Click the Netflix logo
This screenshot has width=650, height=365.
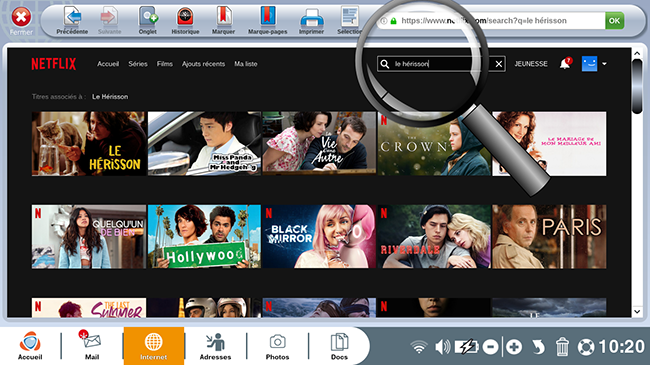54,64
